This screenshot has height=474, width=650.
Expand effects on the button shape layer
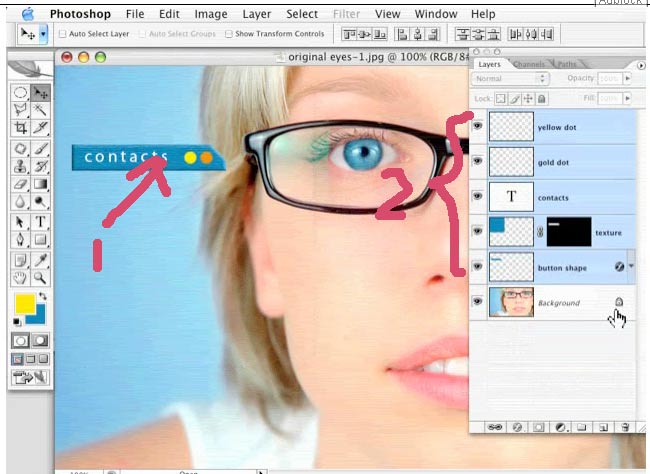click(x=632, y=266)
